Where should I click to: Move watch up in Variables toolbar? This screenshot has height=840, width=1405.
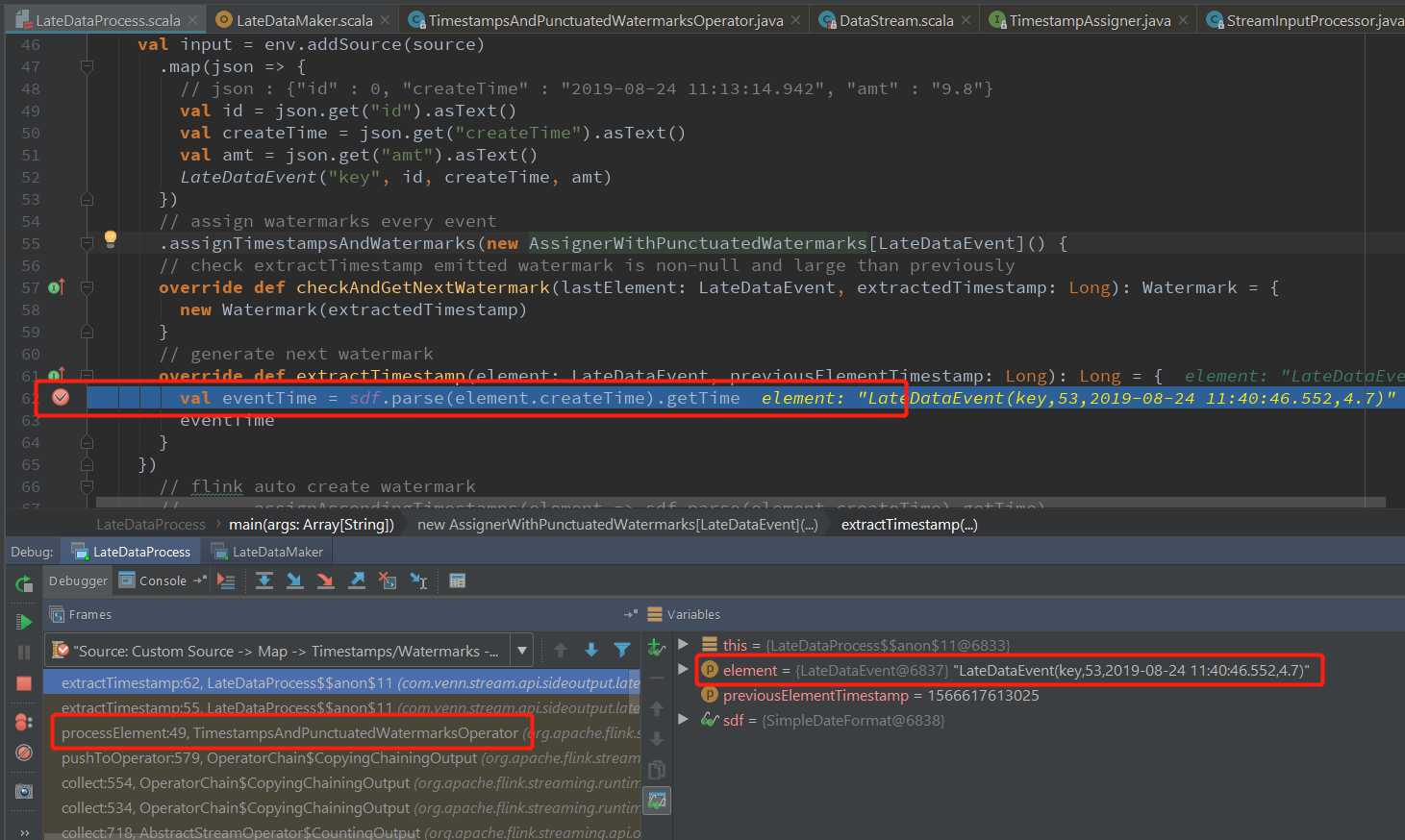pos(657,708)
